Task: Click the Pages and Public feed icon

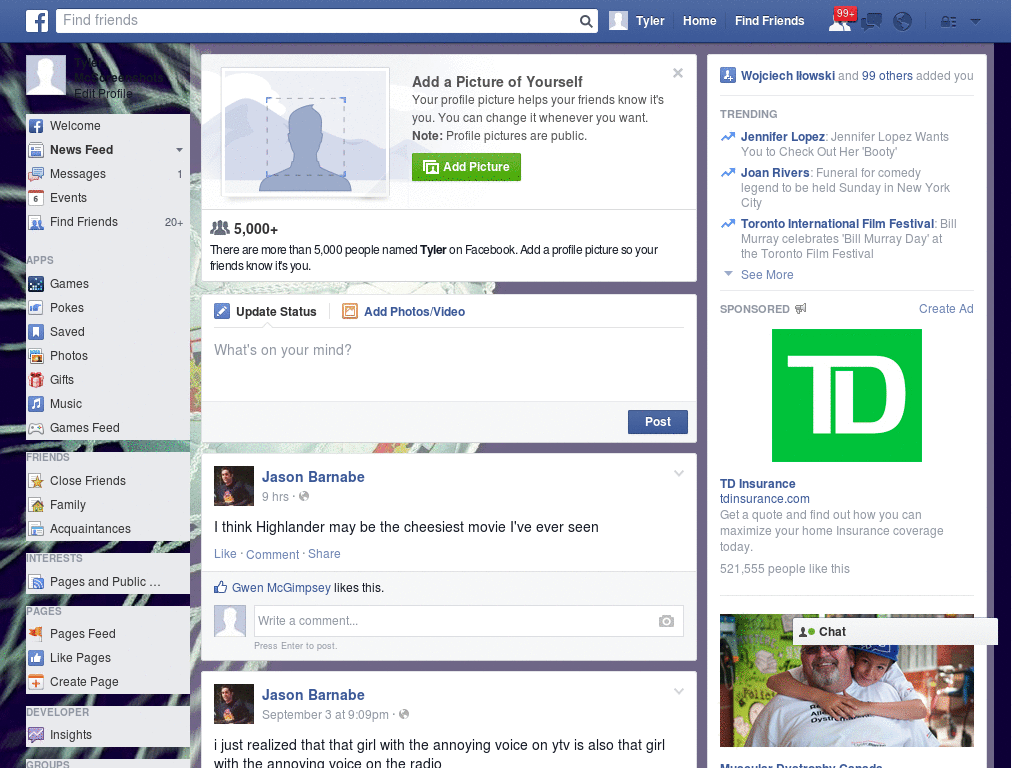Action: point(36,583)
